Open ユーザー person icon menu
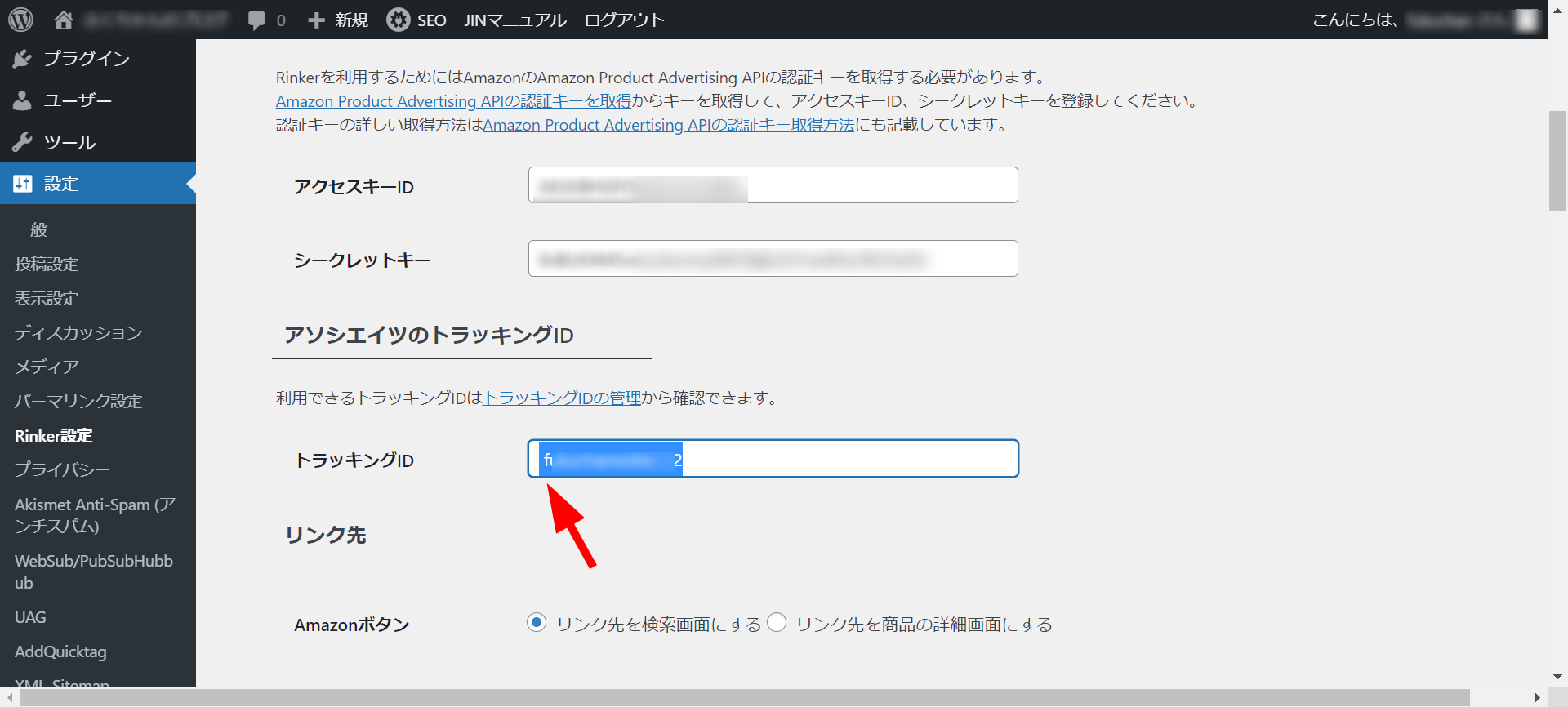Viewport: 1568px width, 707px height. point(22,100)
